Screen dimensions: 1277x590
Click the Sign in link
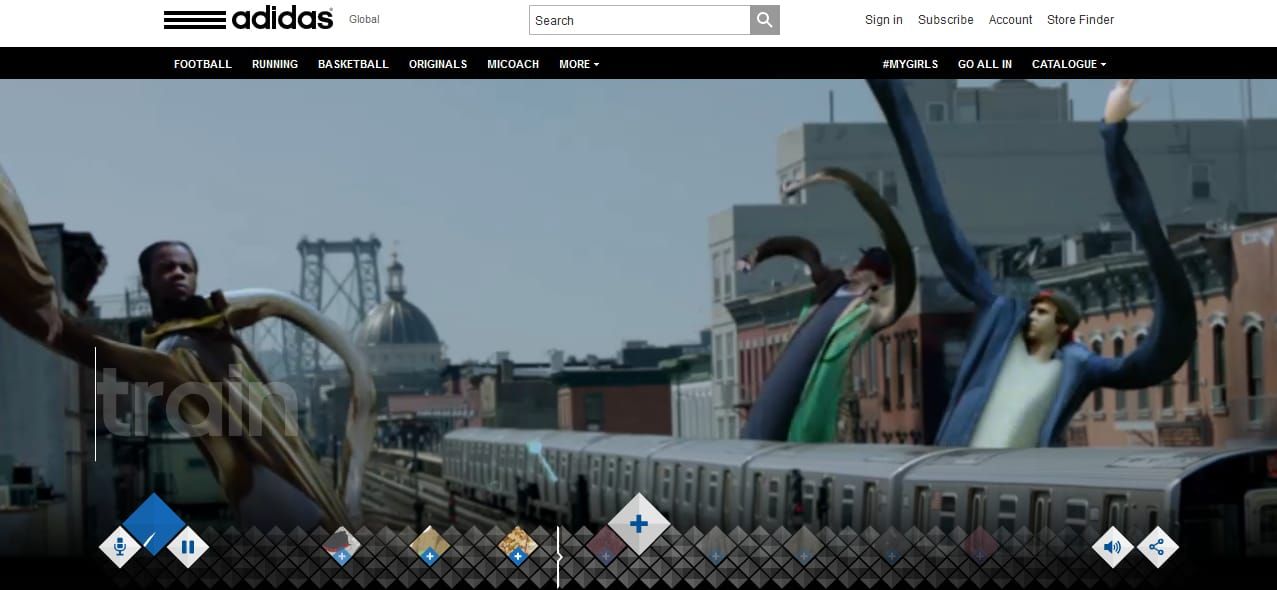tap(884, 20)
